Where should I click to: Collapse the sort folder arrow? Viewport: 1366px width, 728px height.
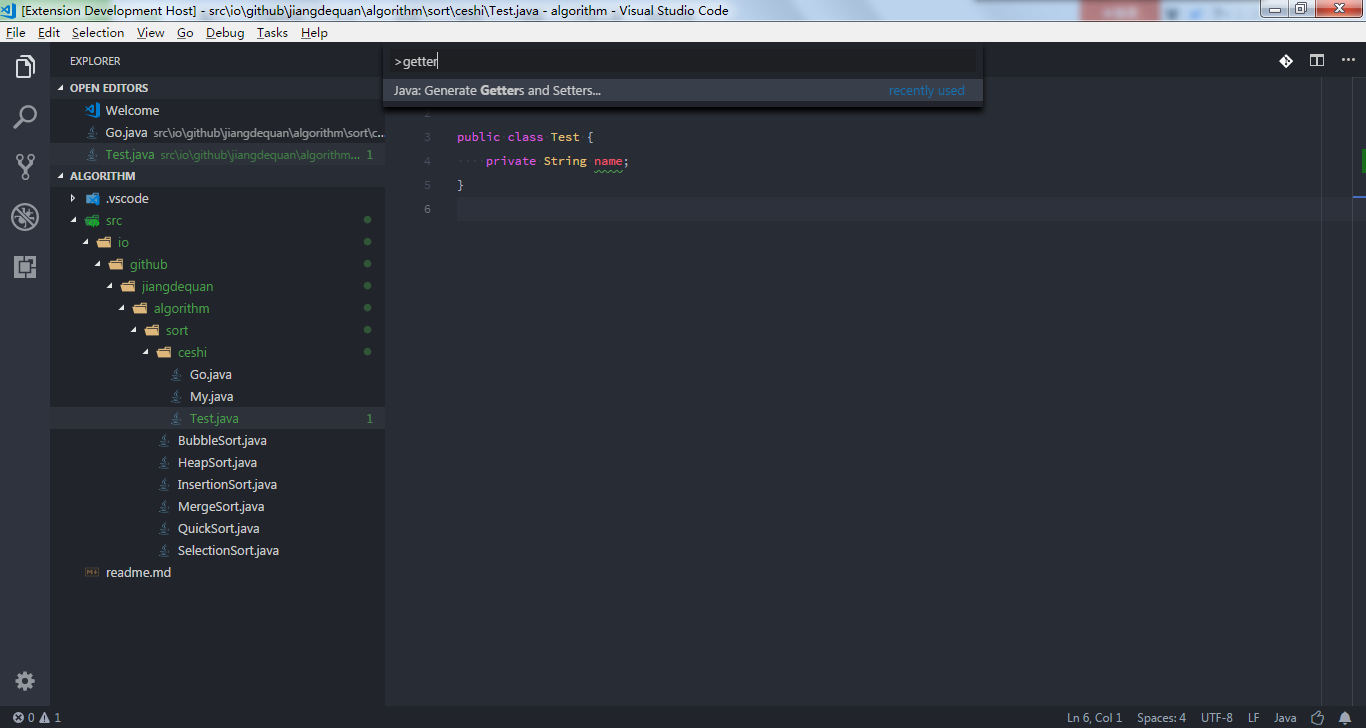tap(133, 330)
